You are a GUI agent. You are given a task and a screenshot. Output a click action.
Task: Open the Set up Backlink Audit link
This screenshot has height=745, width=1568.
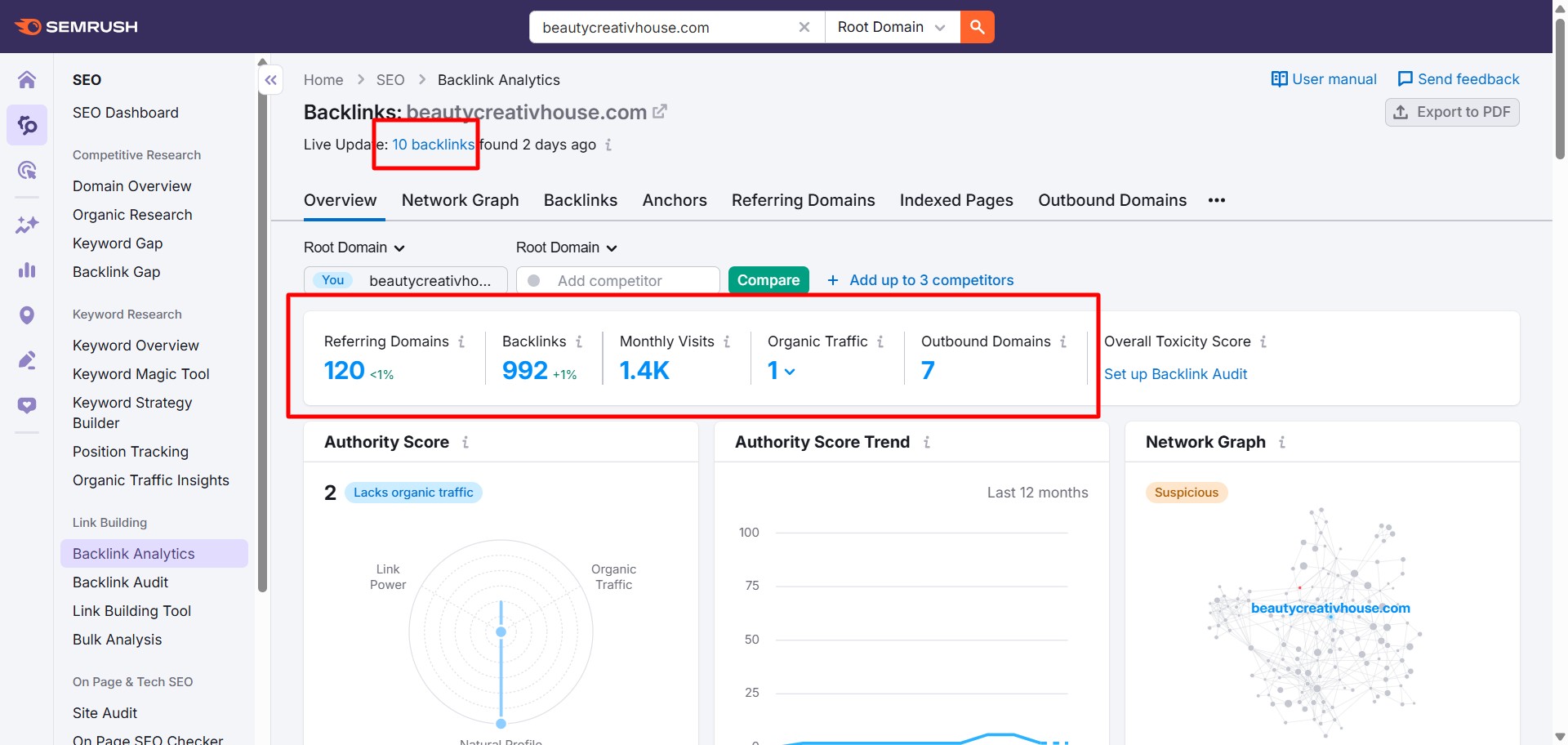1175,374
